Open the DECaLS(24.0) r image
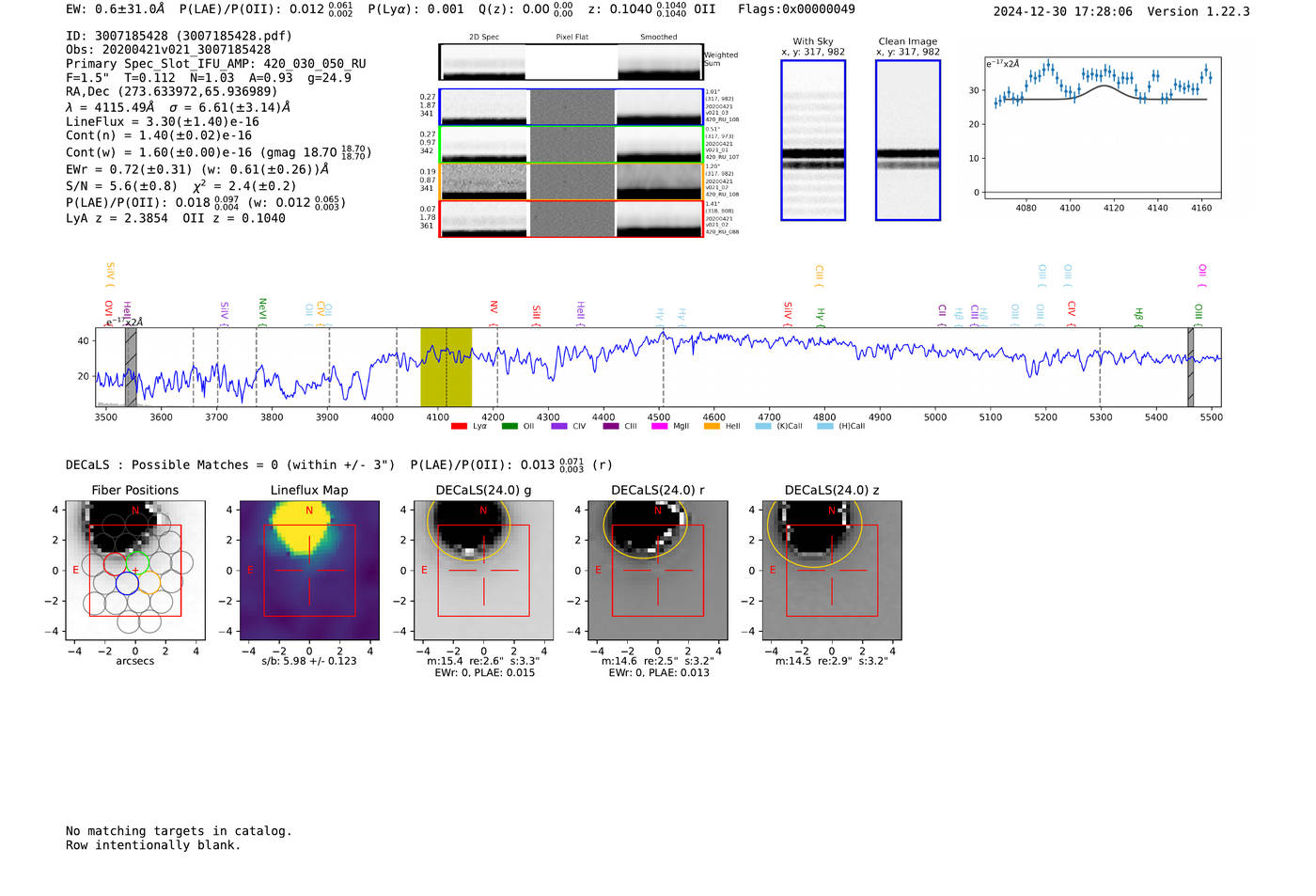Image resolution: width=1316 pixels, height=896 pixels. tap(657, 570)
